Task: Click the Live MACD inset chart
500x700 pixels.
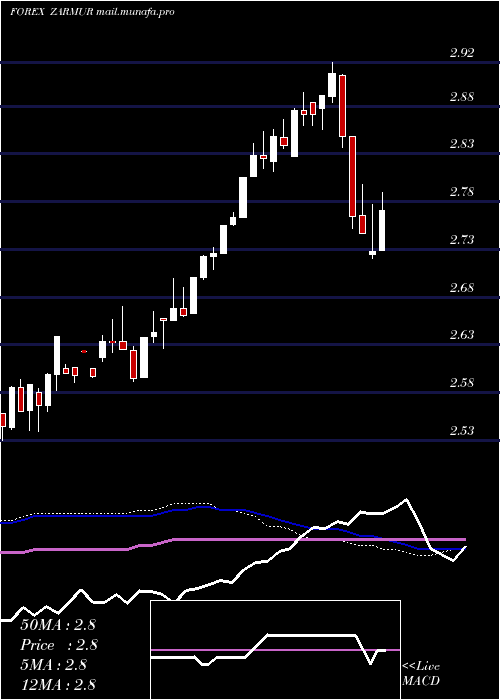Action: [275, 650]
